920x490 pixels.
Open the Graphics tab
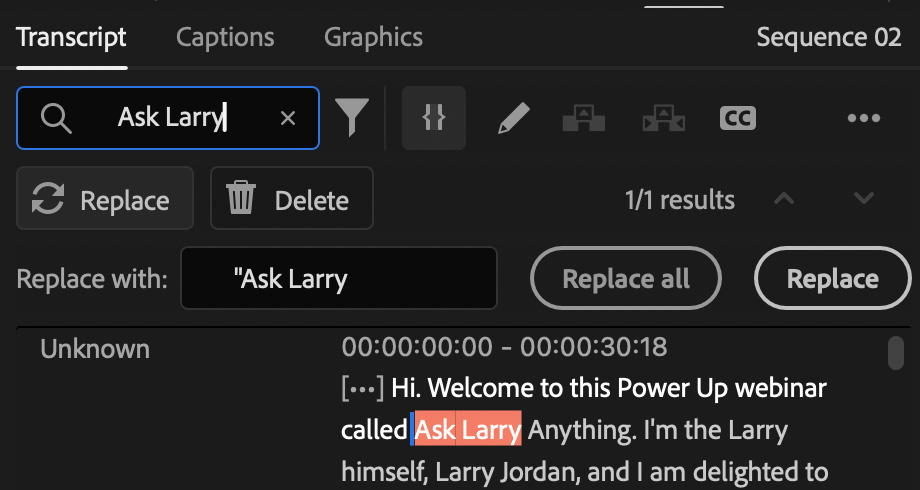373,38
